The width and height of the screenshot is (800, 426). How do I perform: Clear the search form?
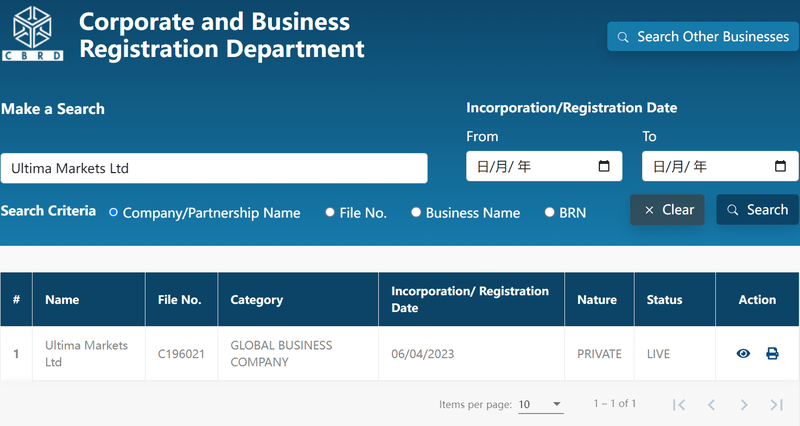pyautogui.click(x=667, y=210)
